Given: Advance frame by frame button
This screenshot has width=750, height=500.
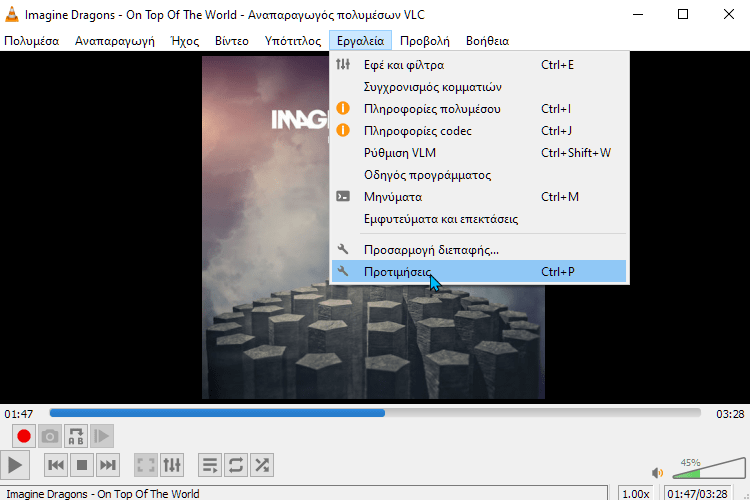Looking at the screenshot, I should tap(102, 436).
